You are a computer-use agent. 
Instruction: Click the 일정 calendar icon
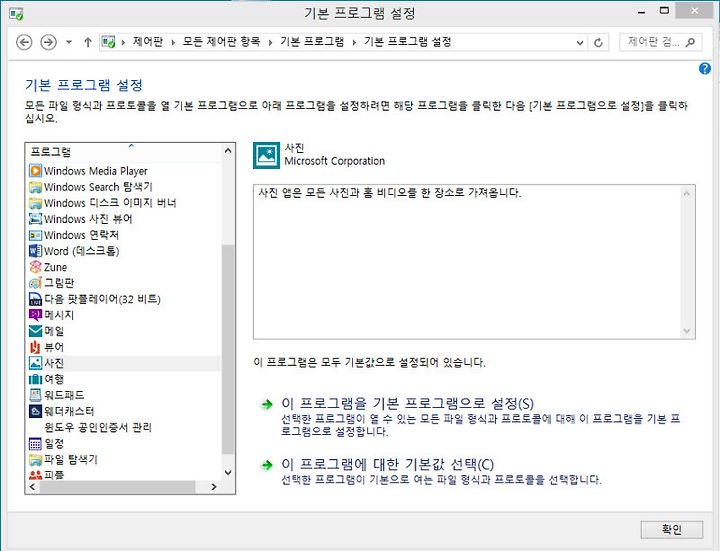[35, 444]
